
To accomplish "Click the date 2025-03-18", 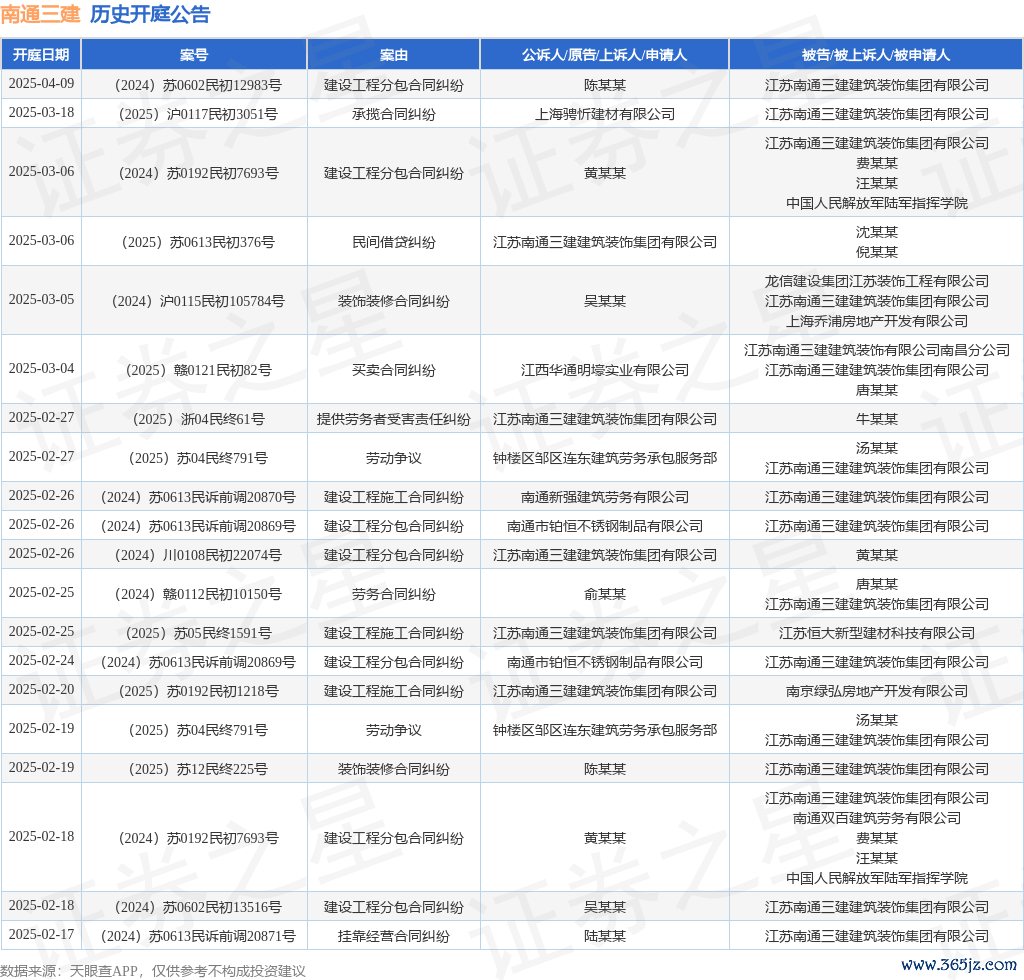I will click(x=41, y=112).
